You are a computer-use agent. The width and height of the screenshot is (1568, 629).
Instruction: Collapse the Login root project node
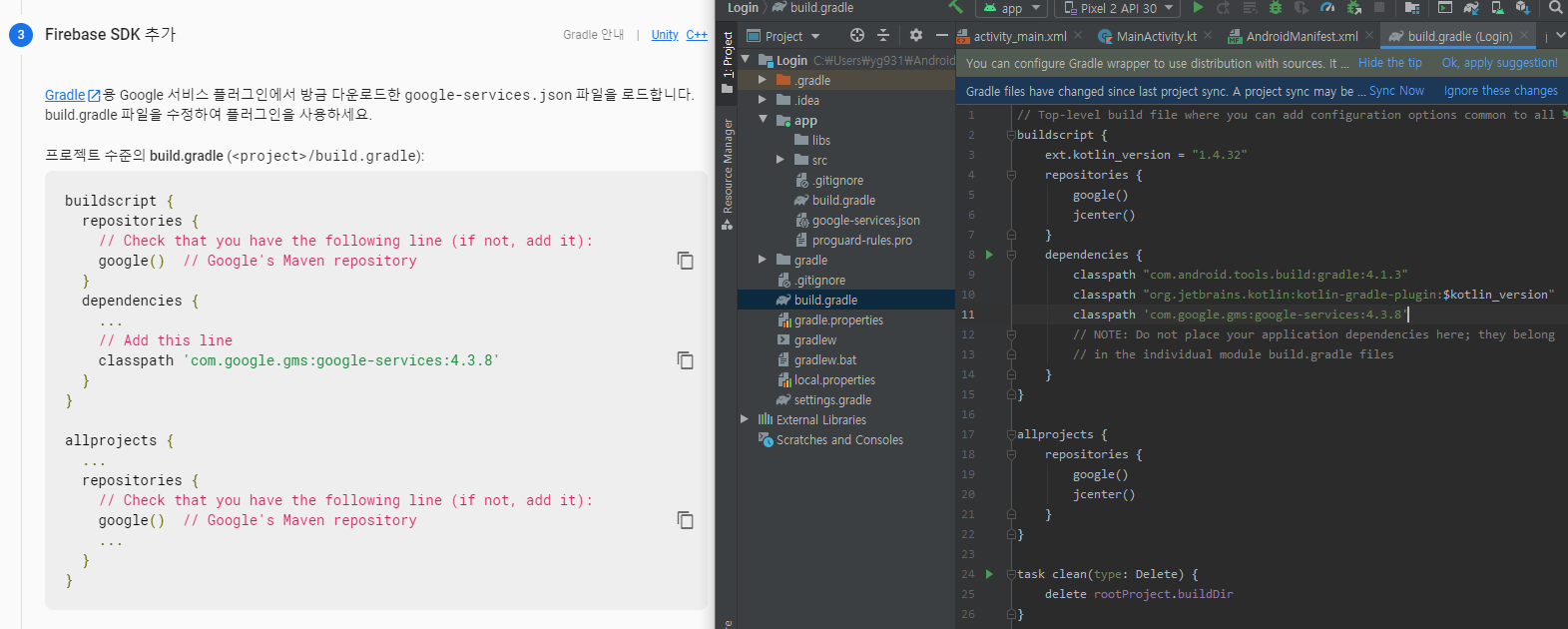point(746,60)
